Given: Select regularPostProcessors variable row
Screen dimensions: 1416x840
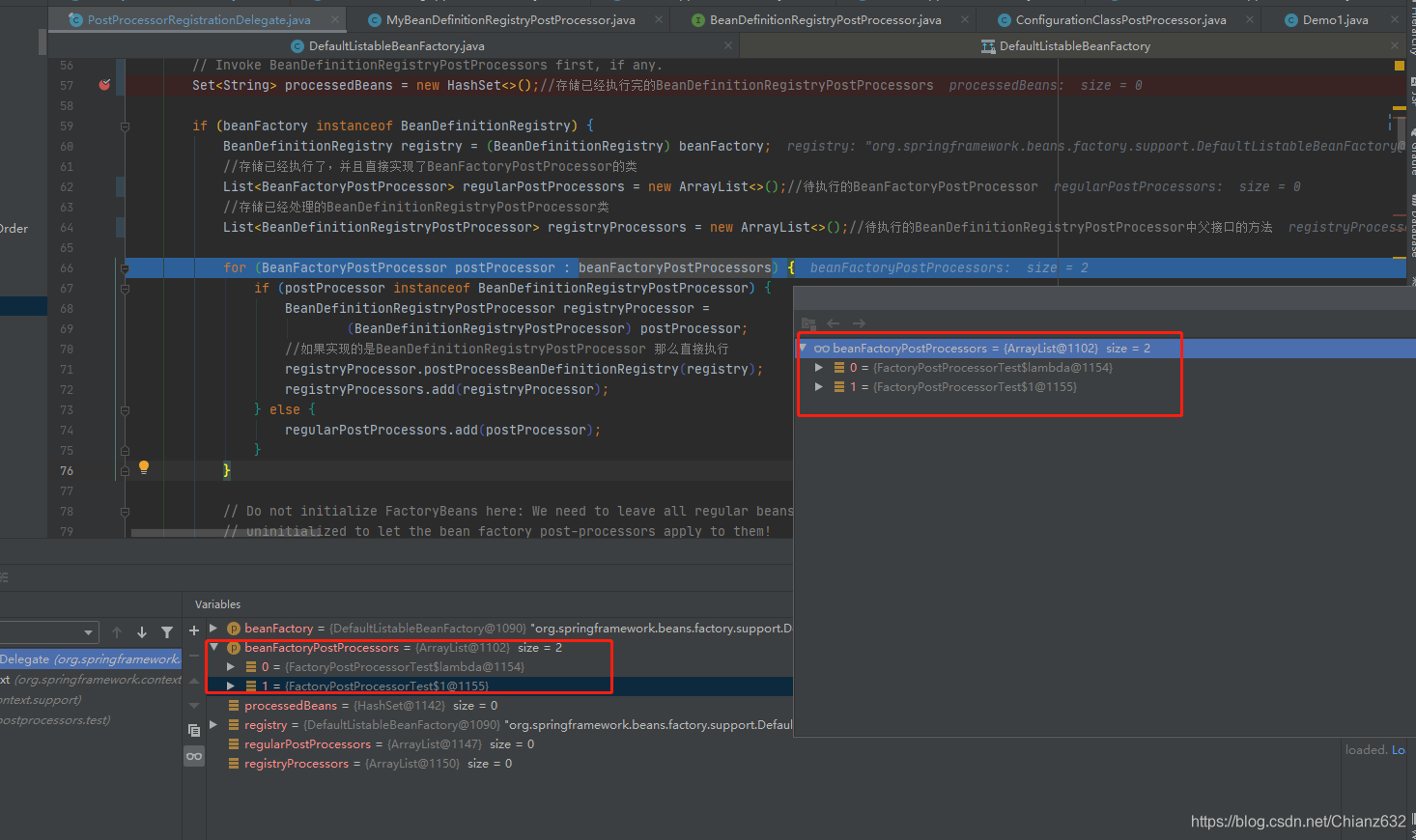Looking at the screenshot, I should [x=499, y=744].
